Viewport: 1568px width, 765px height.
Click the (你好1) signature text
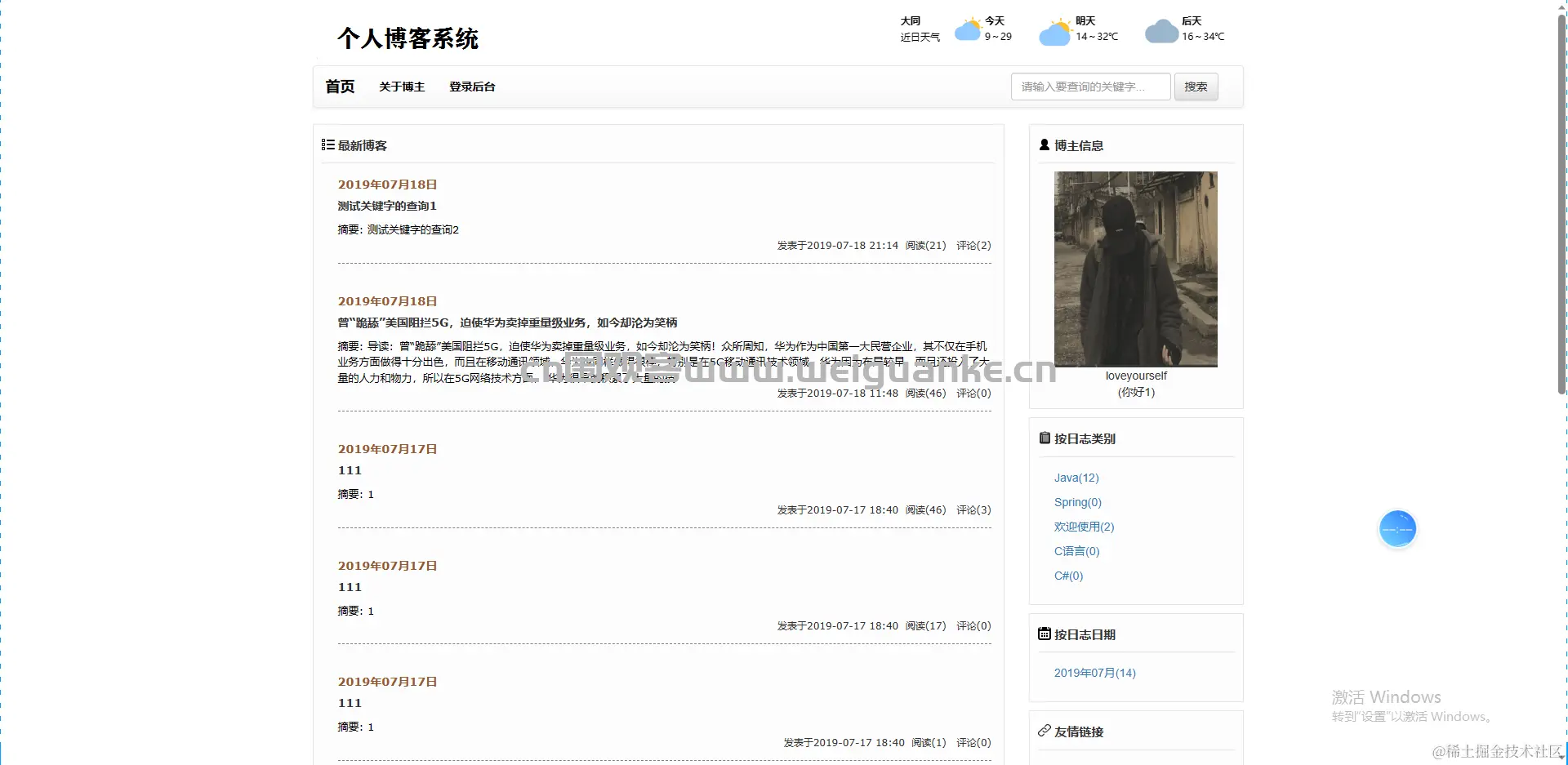(x=1136, y=392)
